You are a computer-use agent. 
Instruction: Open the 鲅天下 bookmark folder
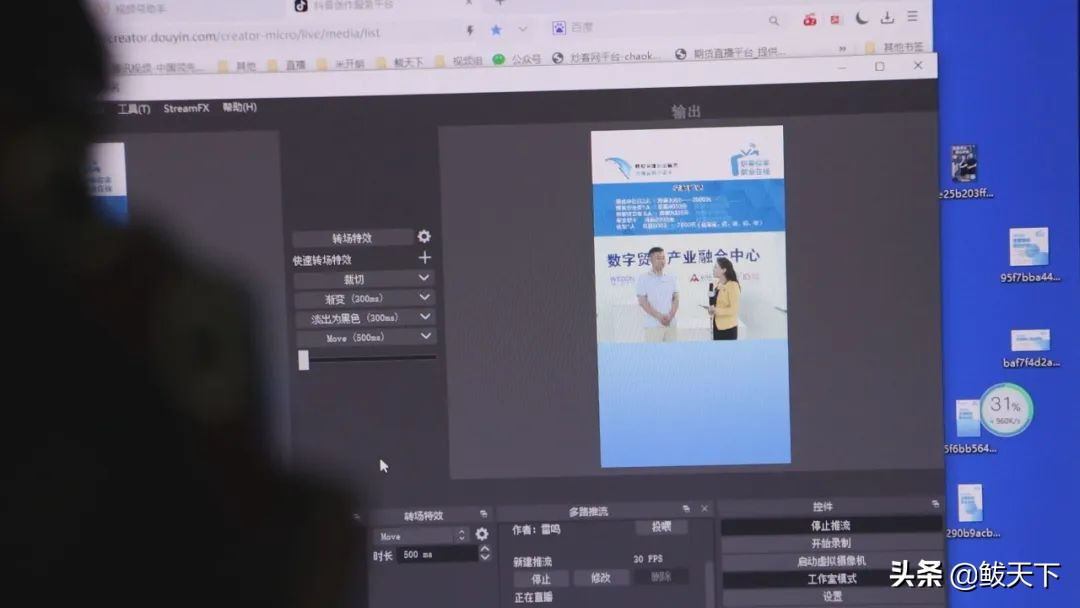click(x=400, y=63)
